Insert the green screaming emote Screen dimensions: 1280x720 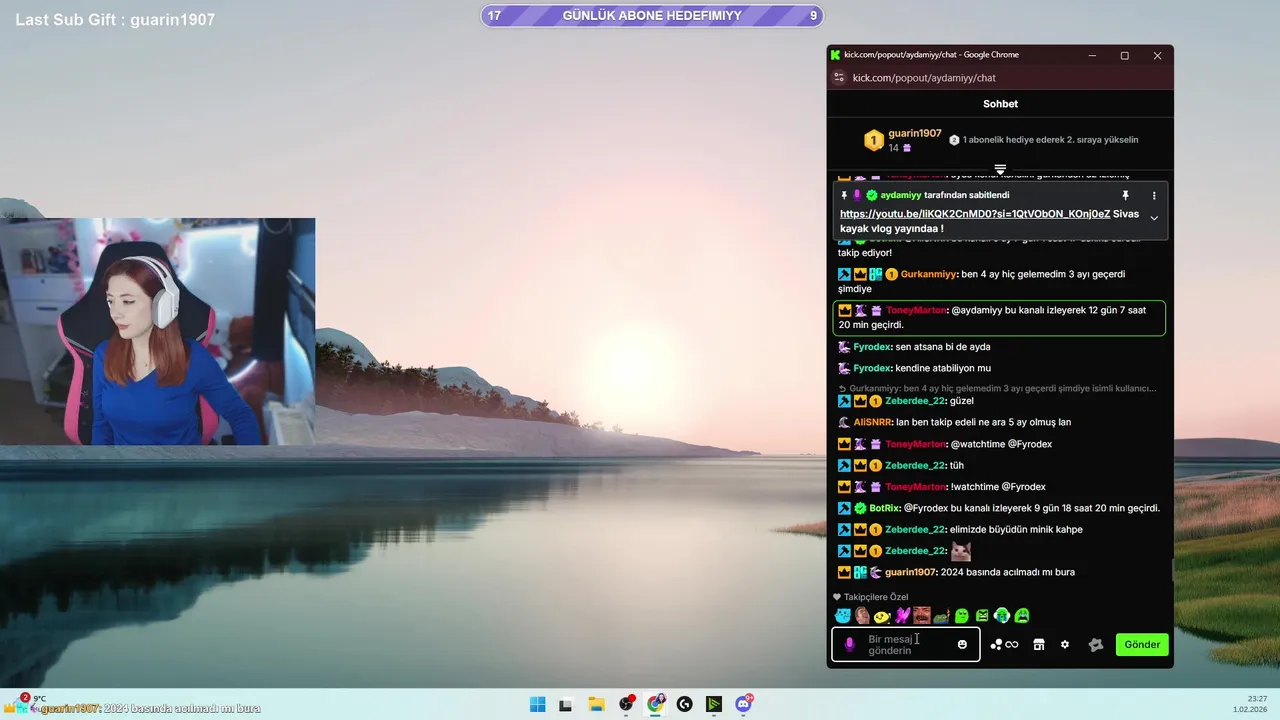1022,616
